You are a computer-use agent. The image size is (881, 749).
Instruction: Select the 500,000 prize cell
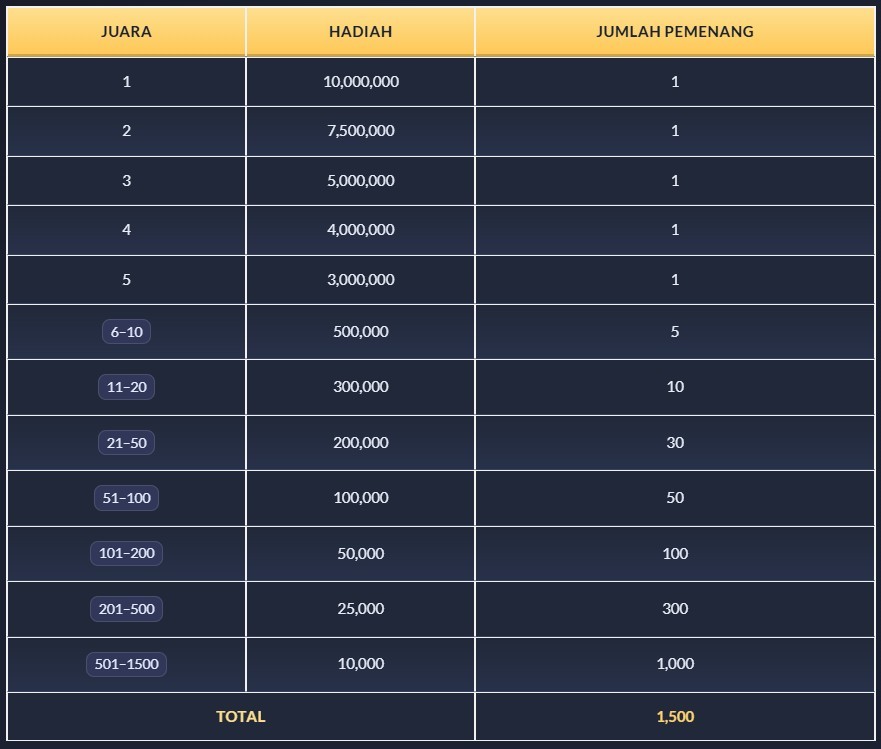click(360, 332)
